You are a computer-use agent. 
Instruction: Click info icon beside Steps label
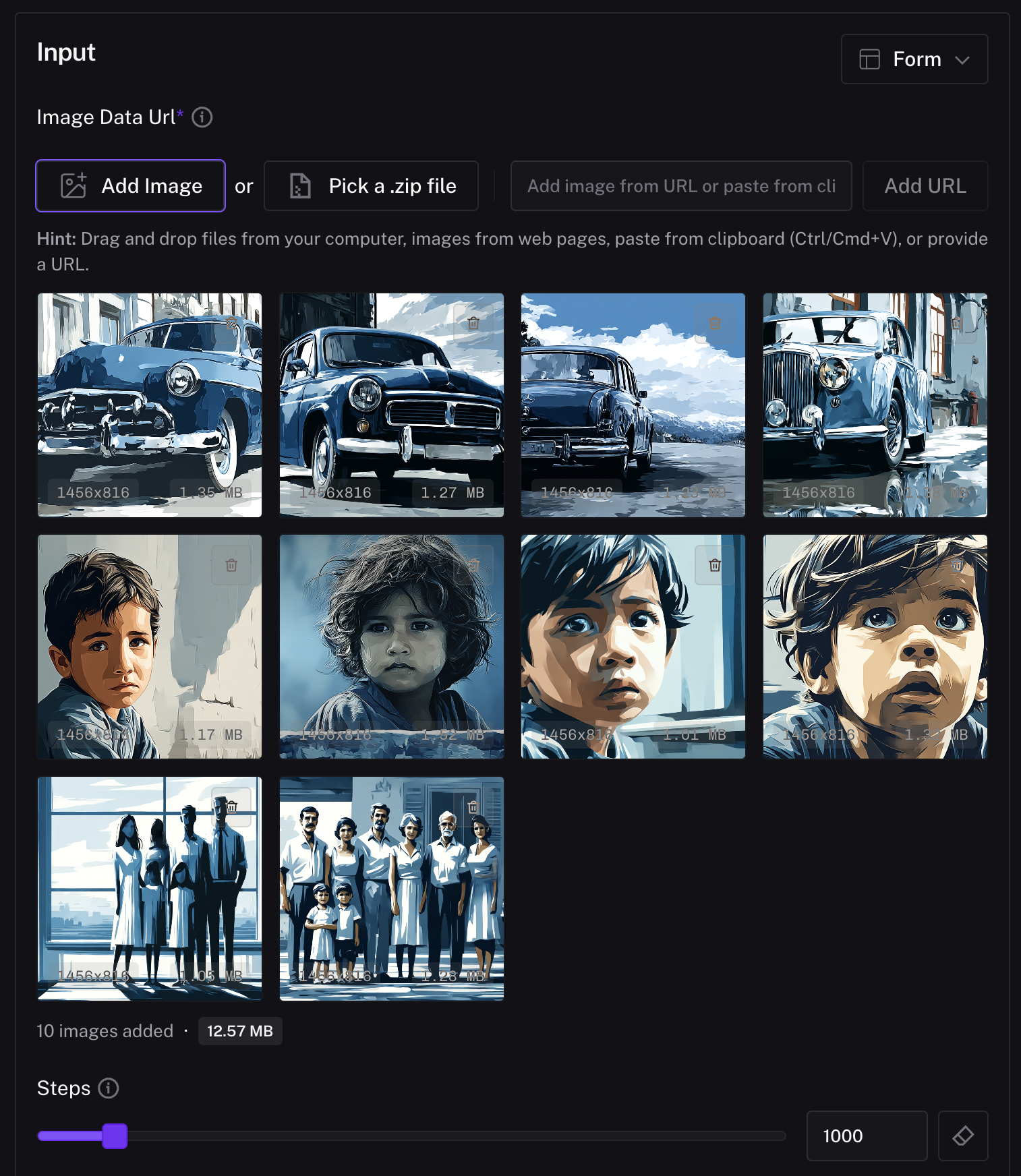pyautogui.click(x=109, y=1088)
